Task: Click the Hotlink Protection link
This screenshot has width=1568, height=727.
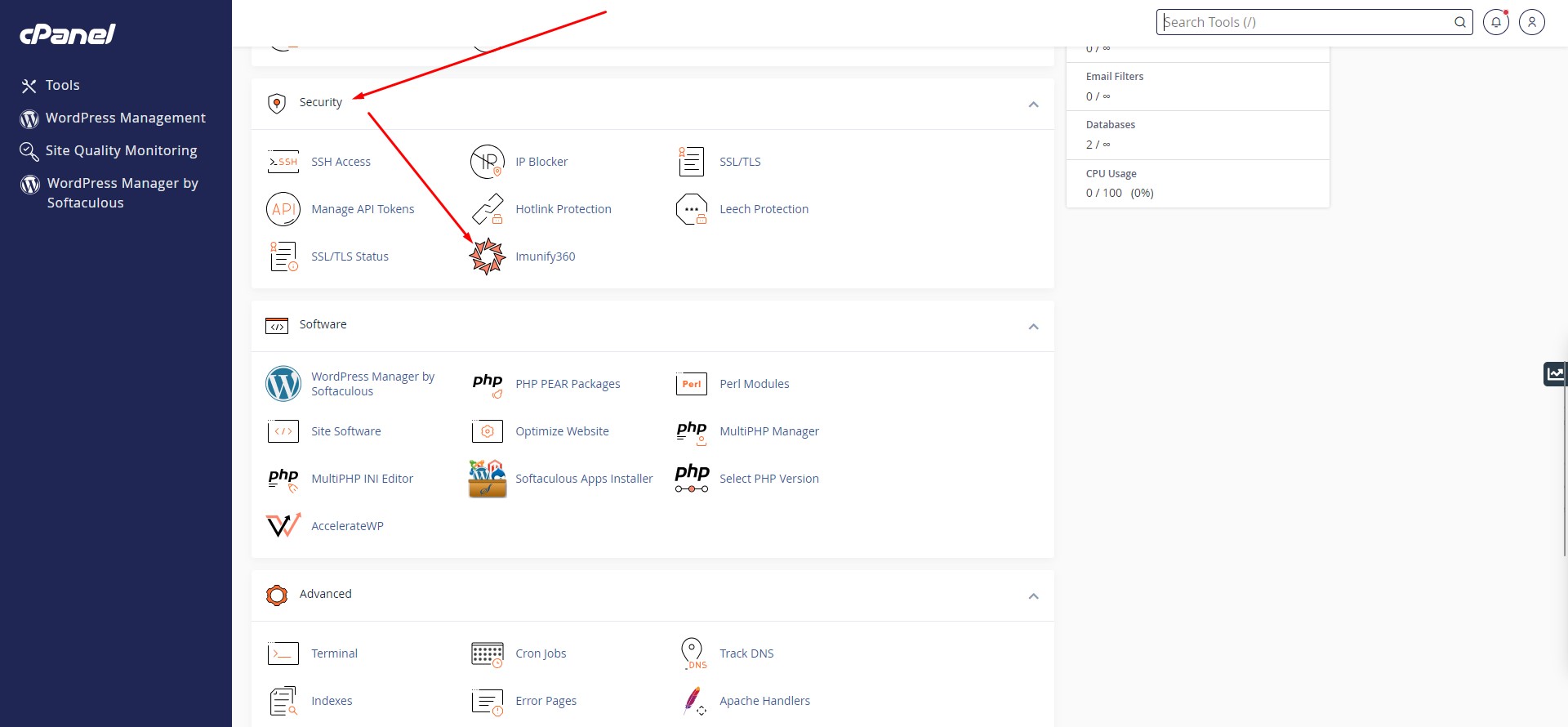Action: [563, 209]
